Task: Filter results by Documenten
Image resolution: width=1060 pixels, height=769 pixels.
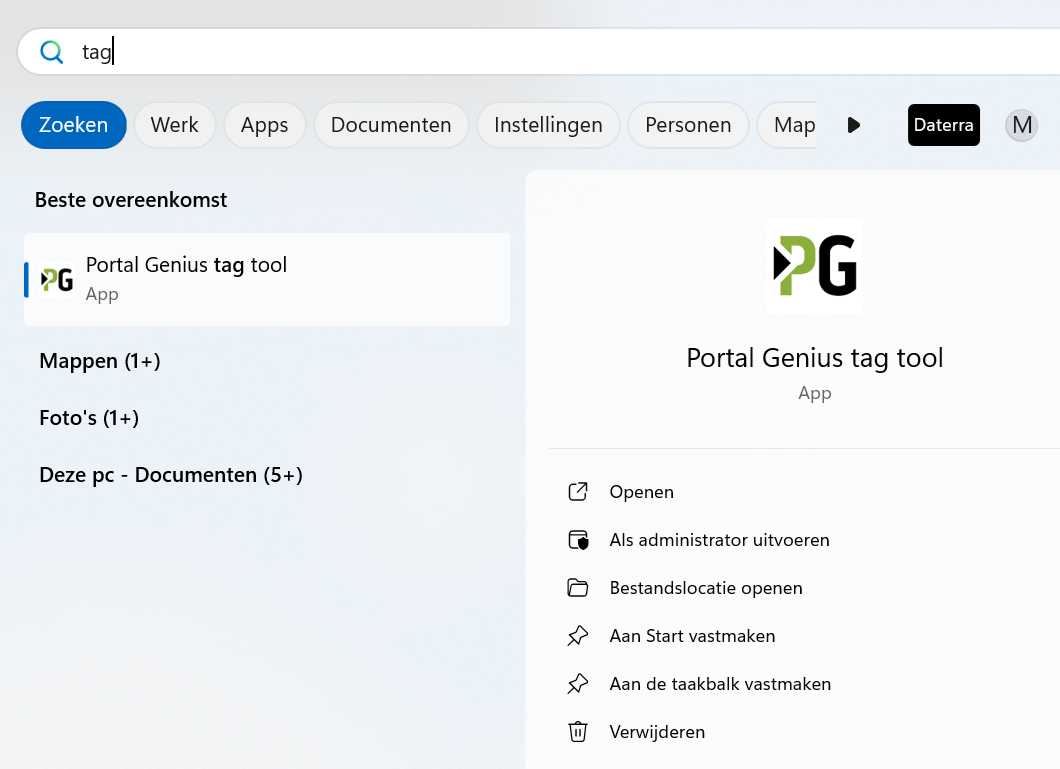Action: (391, 125)
